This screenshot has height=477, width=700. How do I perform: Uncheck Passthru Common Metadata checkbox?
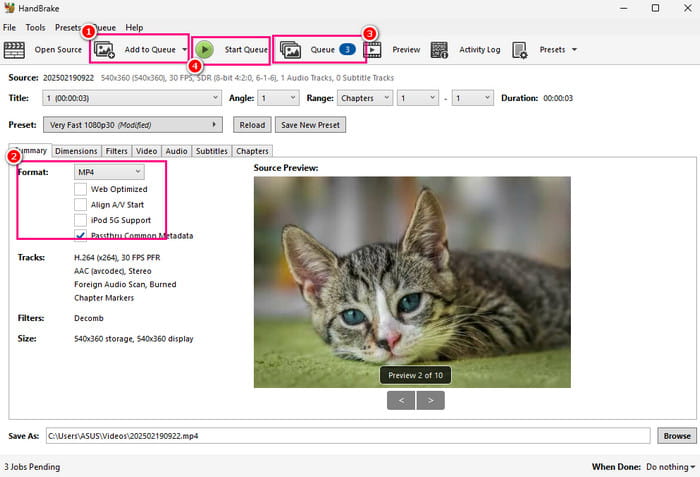click(80, 235)
